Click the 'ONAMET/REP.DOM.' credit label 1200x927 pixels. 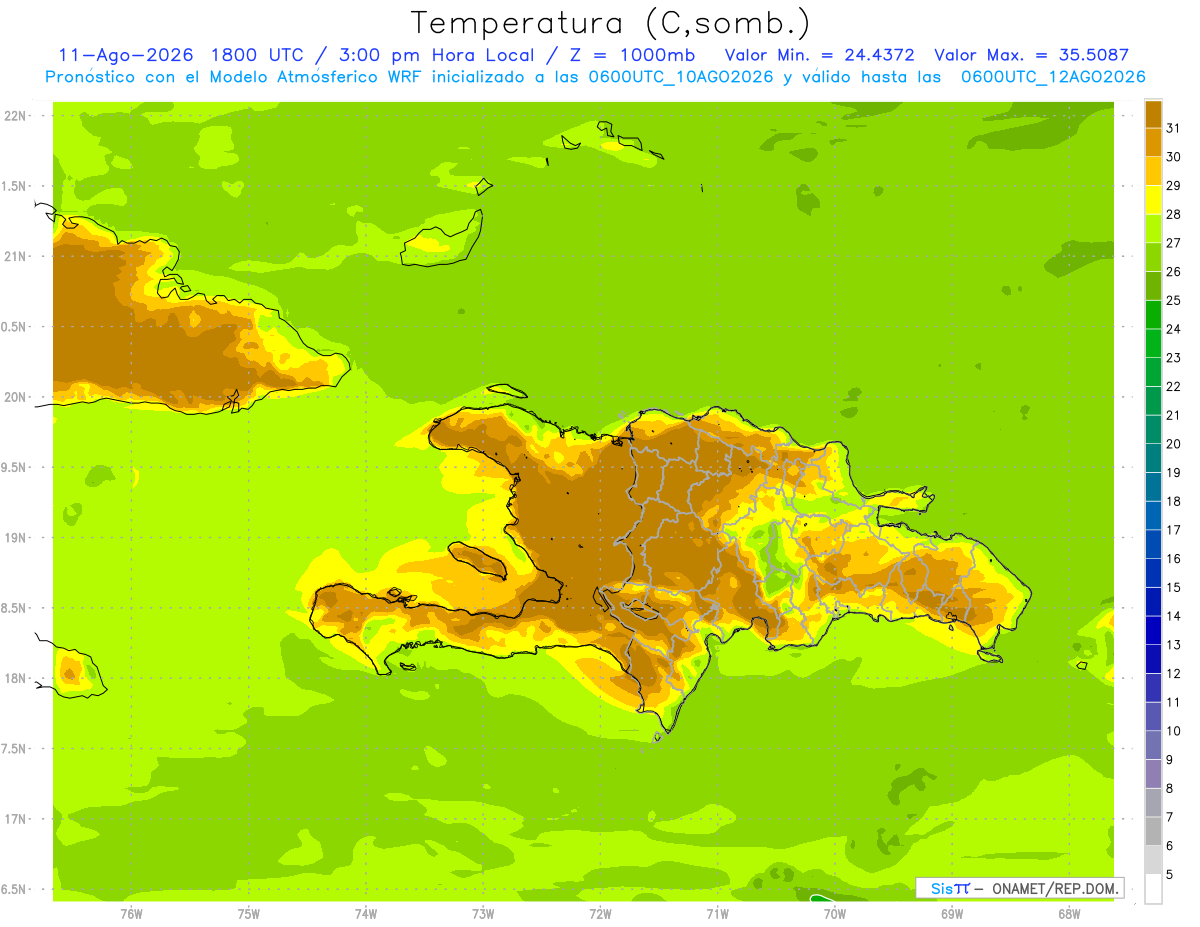[1055, 888]
